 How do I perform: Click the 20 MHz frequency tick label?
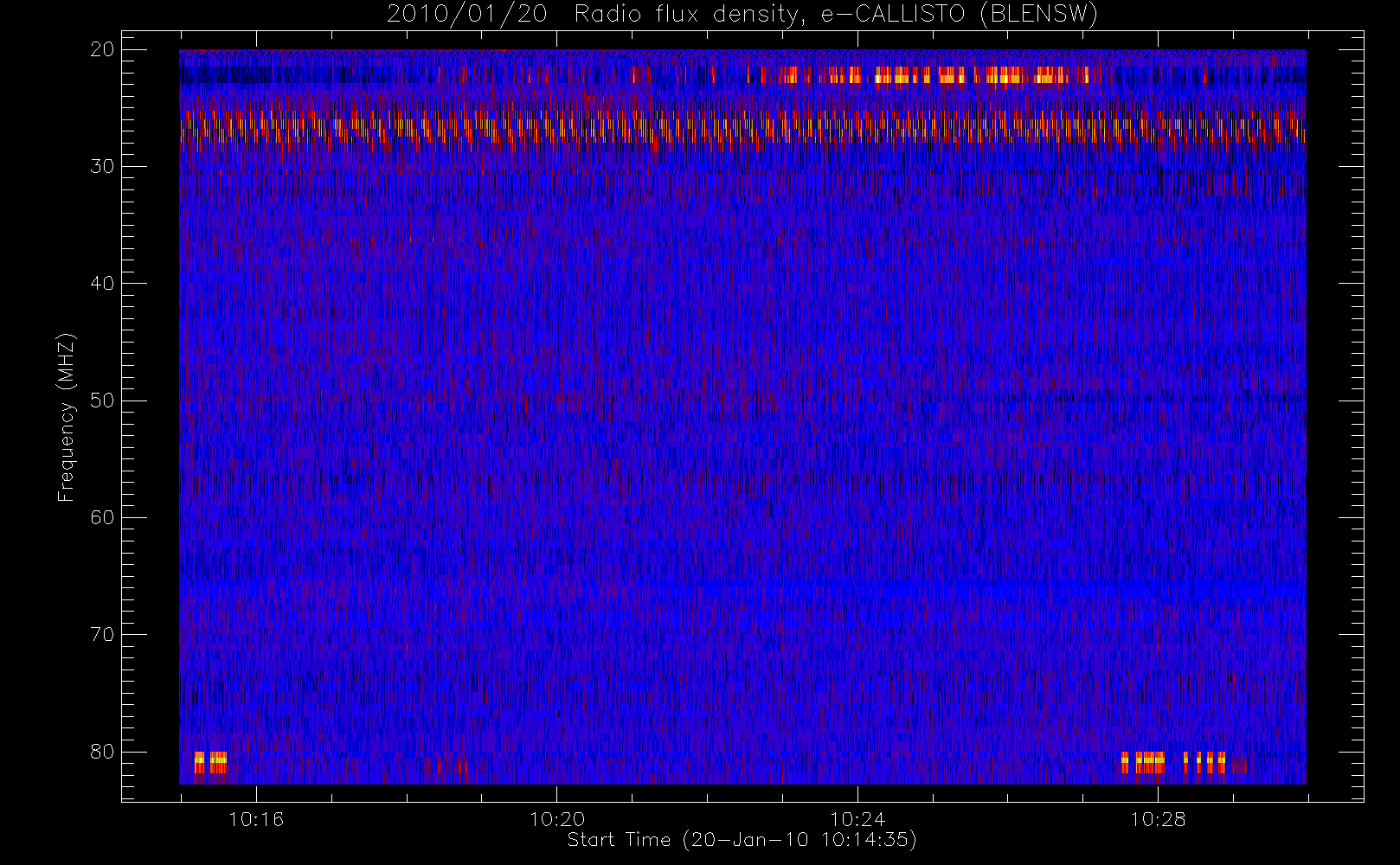(102, 49)
